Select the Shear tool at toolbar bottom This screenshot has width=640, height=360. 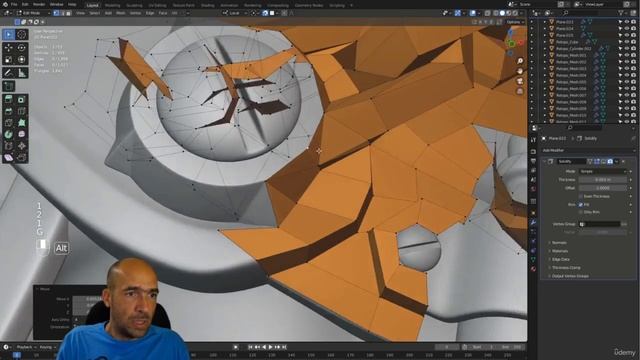9,158
